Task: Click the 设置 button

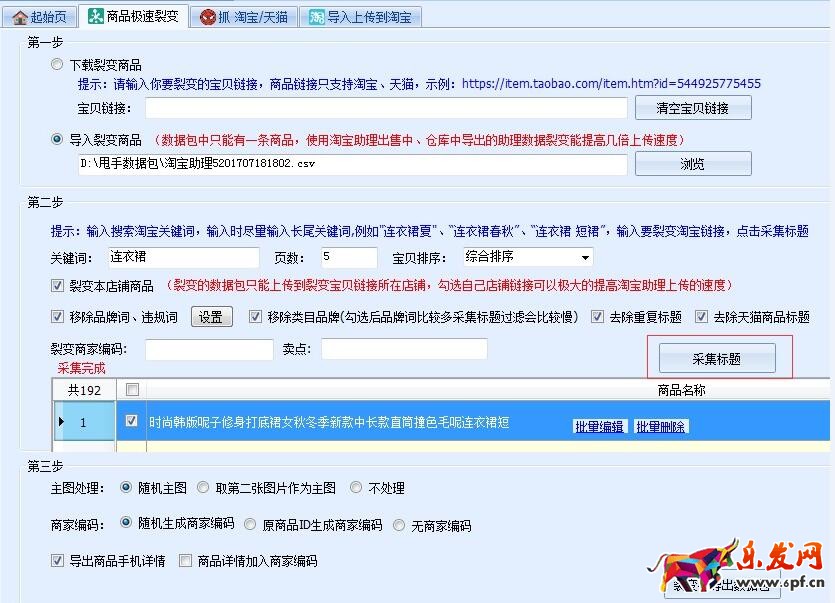Action: coord(211,317)
